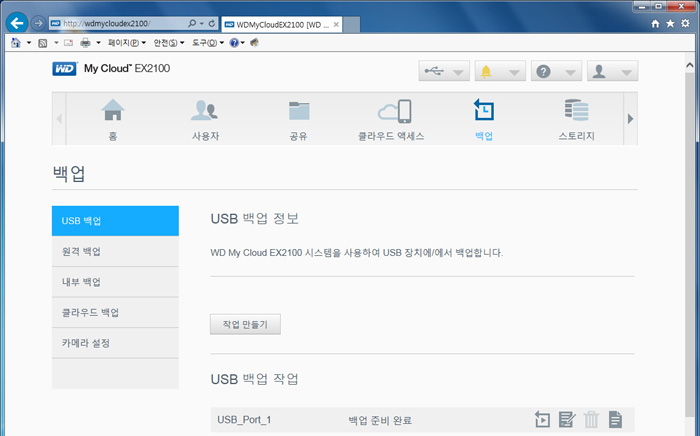Click the 작업 만들기 button
The width and height of the screenshot is (700, 436).
tap(245, 324)
